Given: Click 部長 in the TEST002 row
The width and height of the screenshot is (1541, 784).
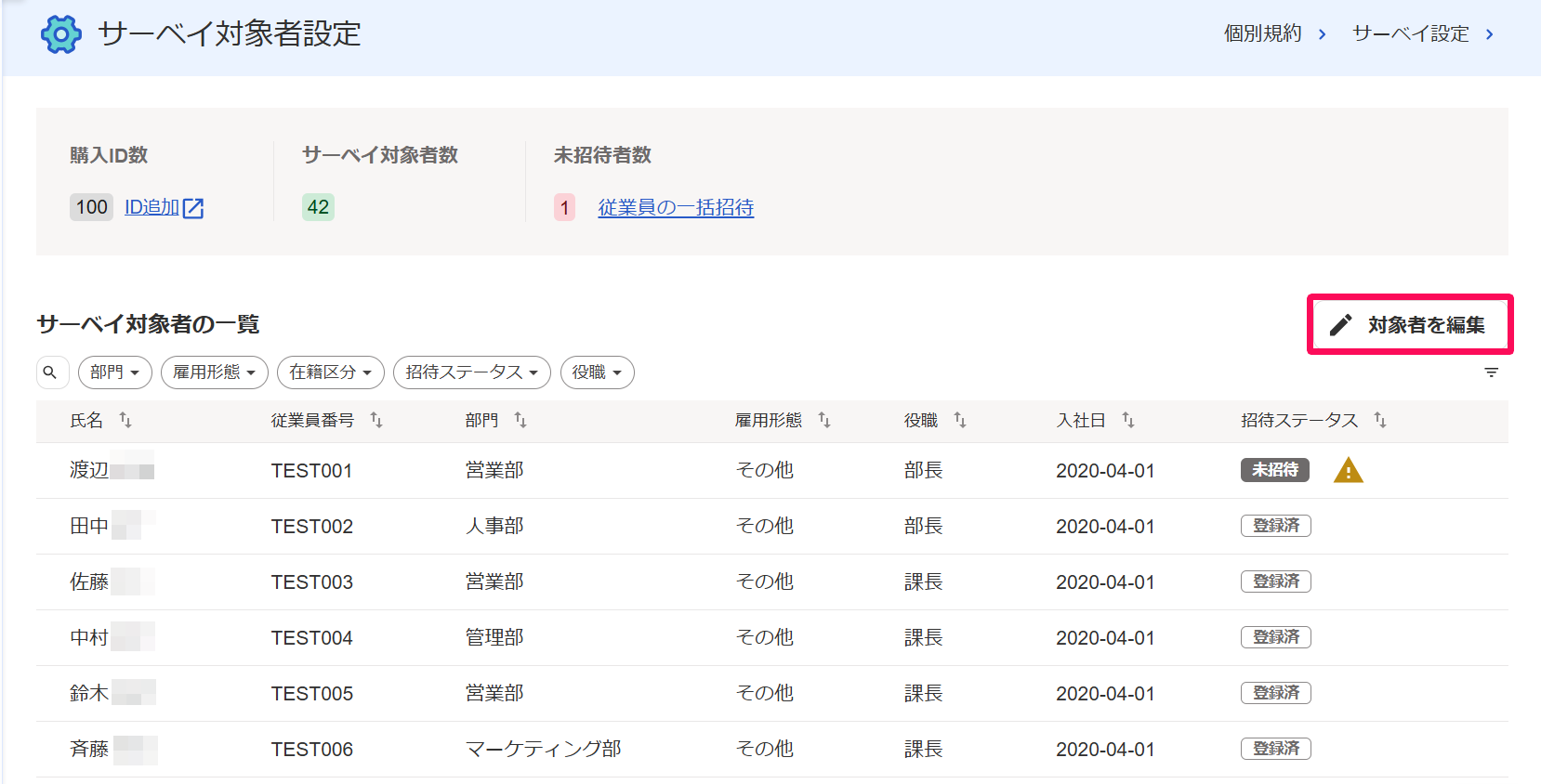Looking at the screenshot, I should coord(924,527).
